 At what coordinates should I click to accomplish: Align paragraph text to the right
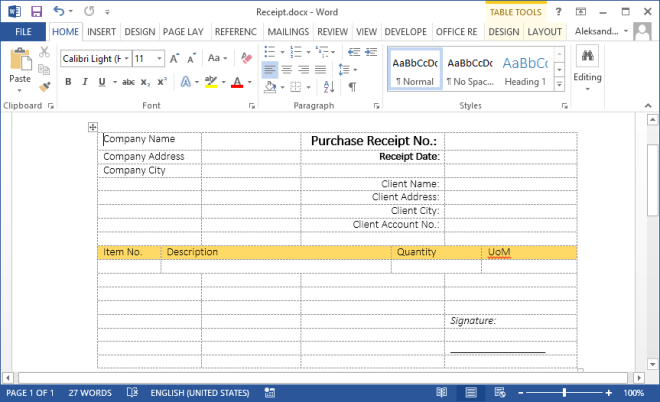click(303, 69)
